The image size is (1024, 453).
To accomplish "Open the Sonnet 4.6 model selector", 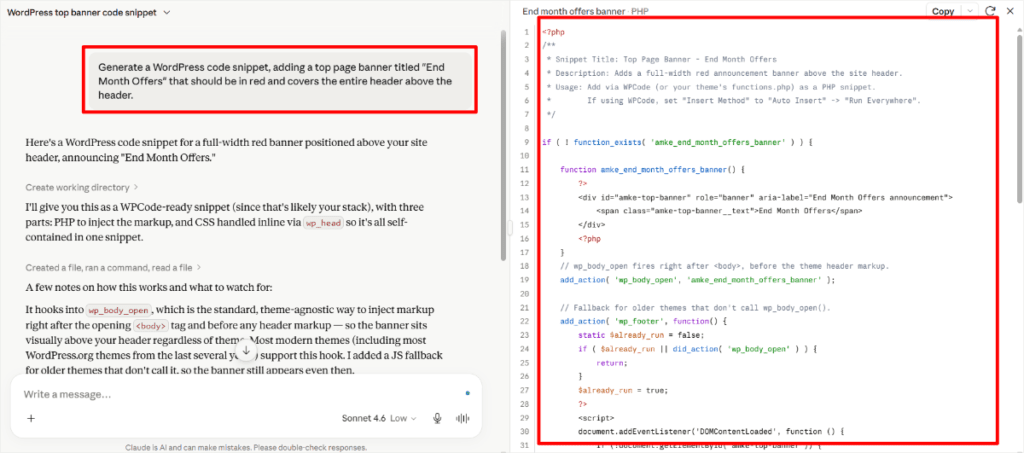I will click(379, 418).
